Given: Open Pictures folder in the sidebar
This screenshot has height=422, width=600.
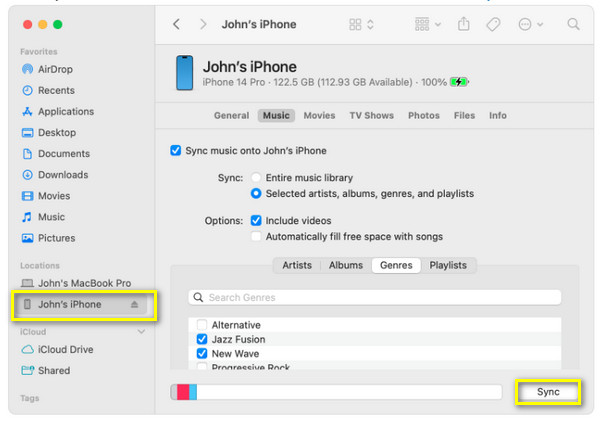Looking at the screenshot, I should pyautogui.click(x=49, y=238).
